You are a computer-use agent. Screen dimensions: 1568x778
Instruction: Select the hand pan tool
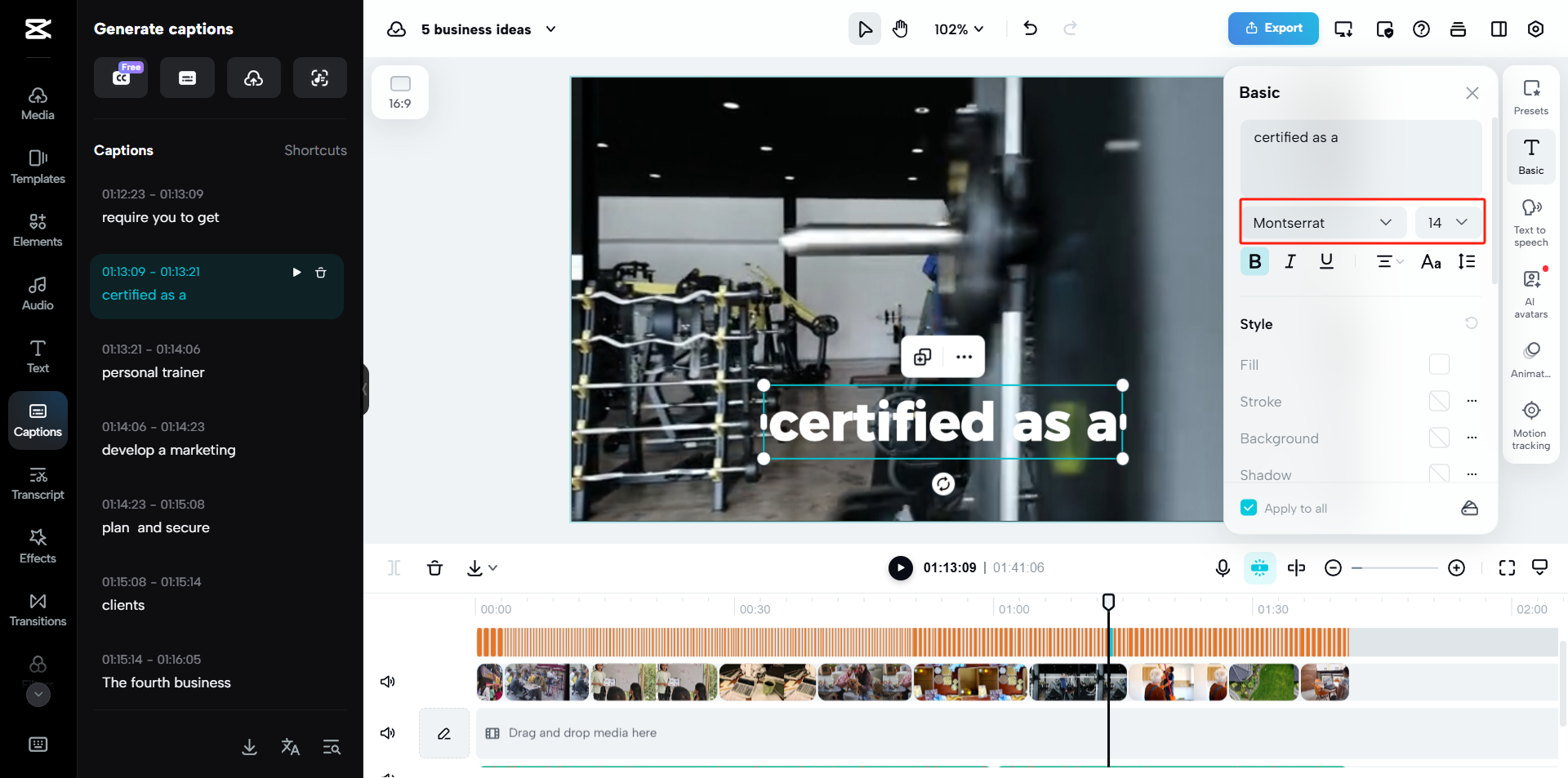(900, 29)
